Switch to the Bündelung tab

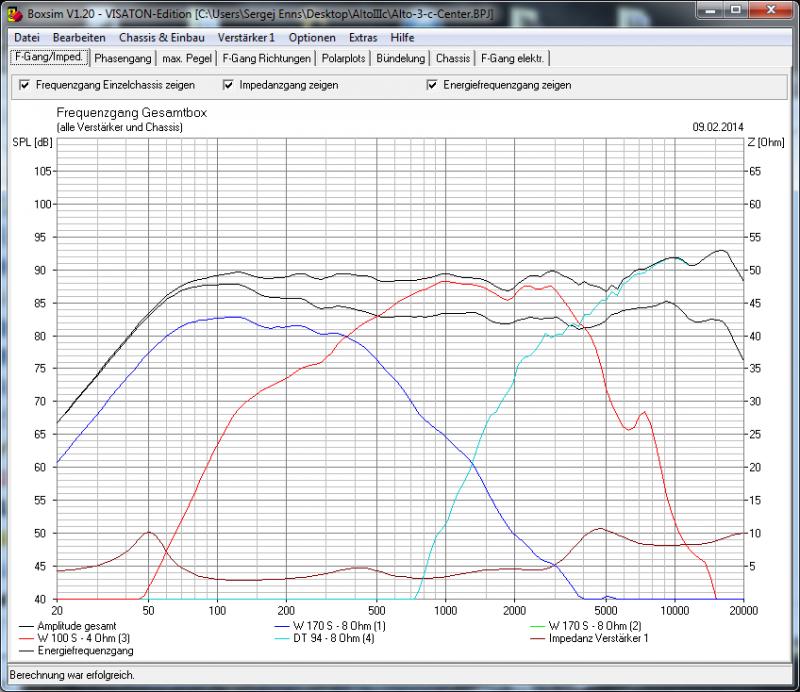(402, 58)
